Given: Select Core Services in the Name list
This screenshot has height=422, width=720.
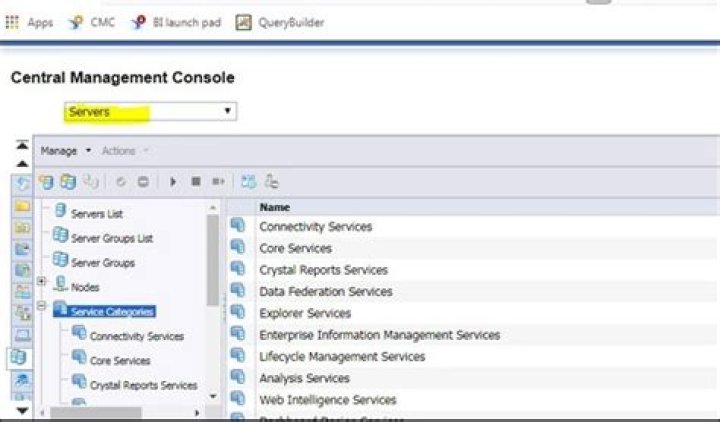Looking at the screenshot, I should 295,248.
